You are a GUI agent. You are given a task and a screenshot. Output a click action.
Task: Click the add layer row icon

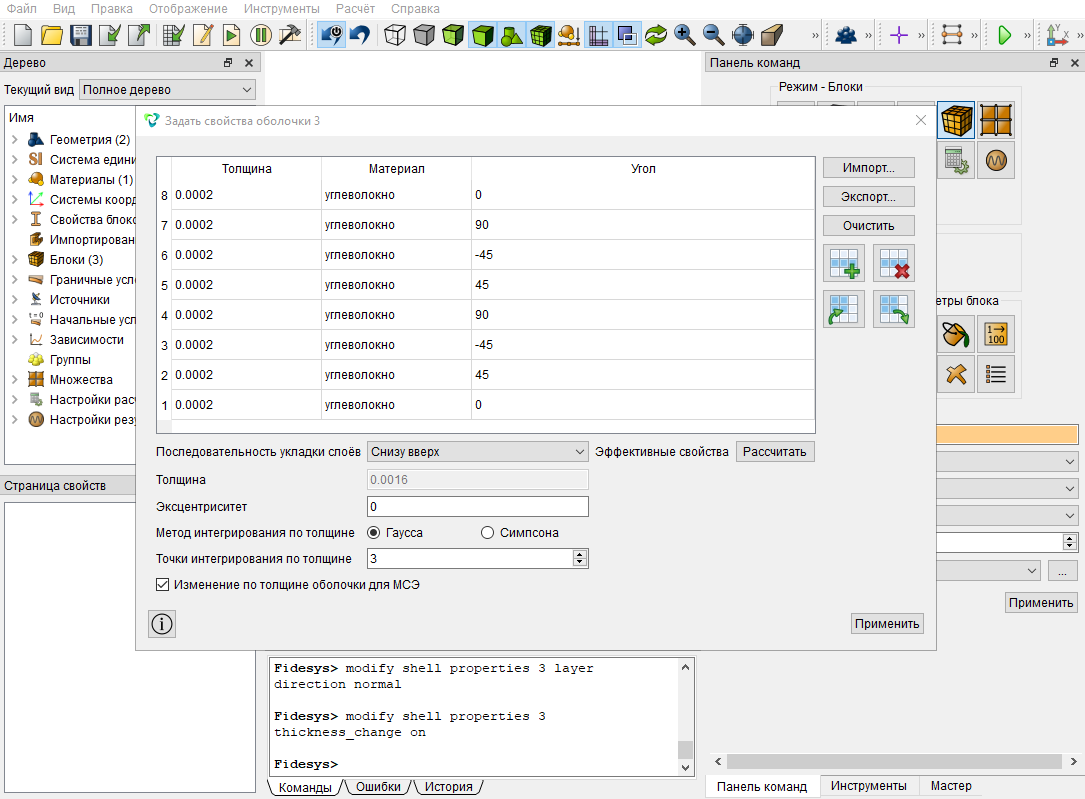(844, 263)
